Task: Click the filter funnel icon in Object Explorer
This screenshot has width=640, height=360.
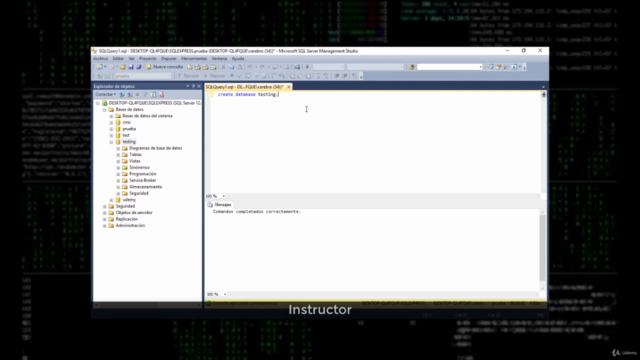Action: pyautogui.click(x=145, y=94)
